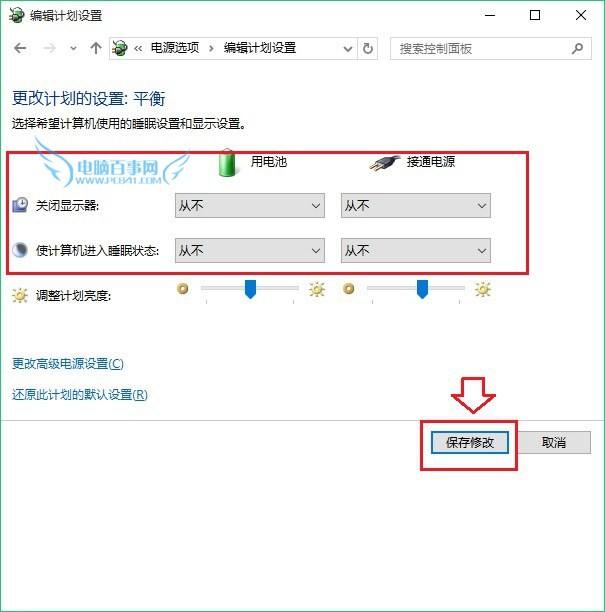605x612 pixels.
Task: Select 电源选项 breadcrumb
Action: click(x=175, y=48)
